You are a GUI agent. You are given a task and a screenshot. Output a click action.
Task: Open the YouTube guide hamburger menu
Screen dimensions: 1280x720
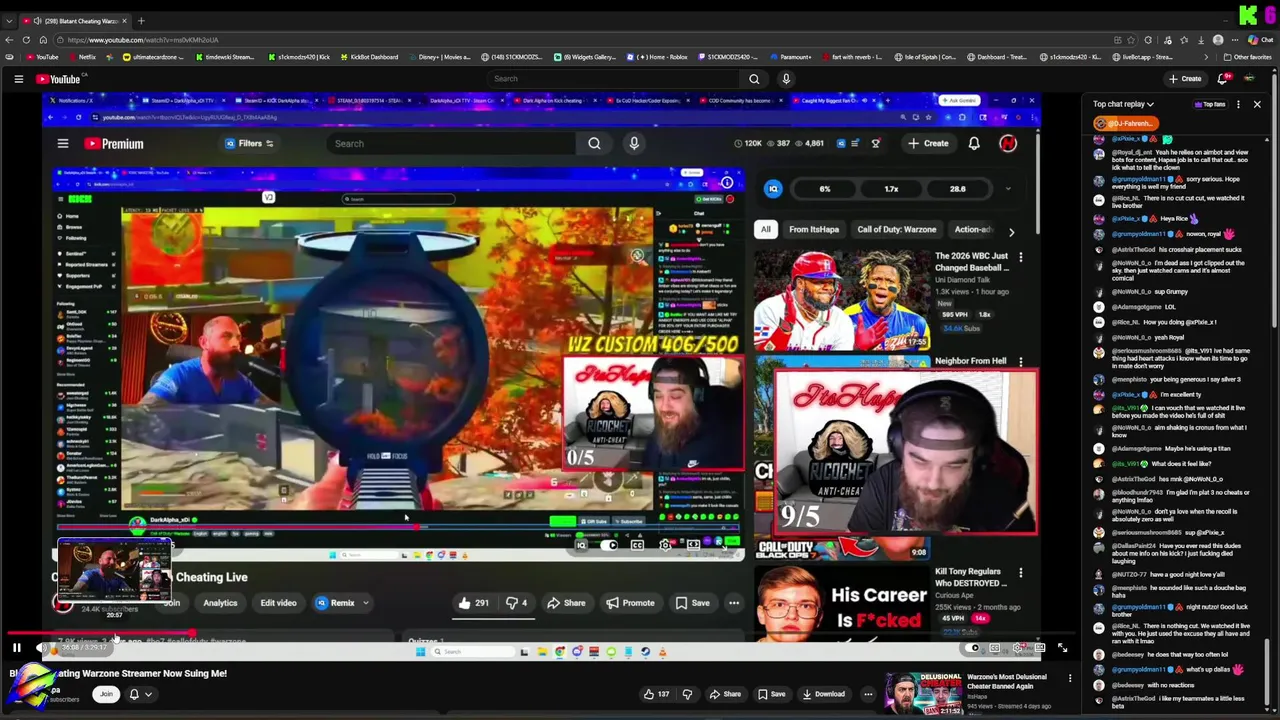tap(18, 79)
